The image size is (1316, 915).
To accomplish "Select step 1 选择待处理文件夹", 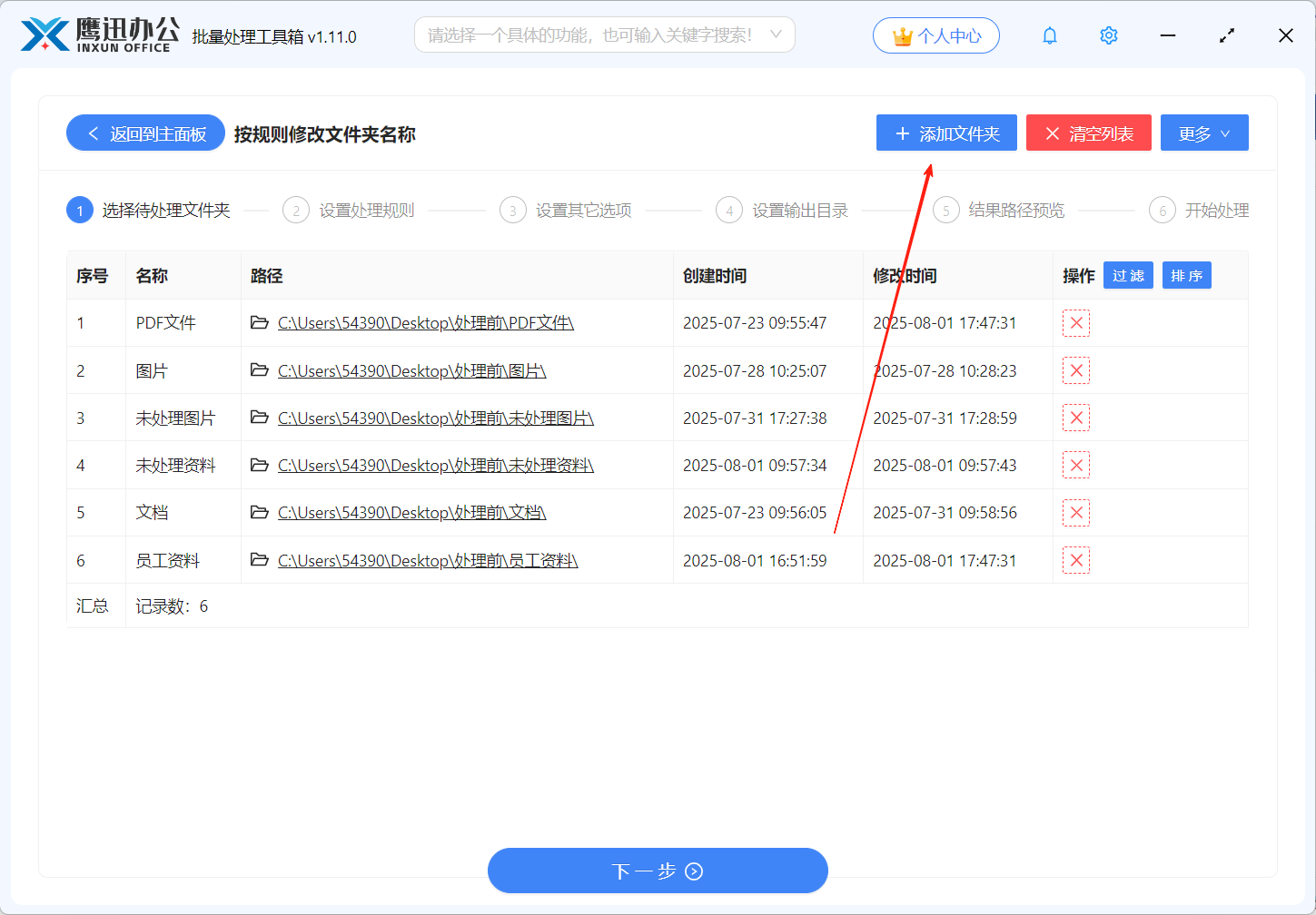I will 149,211.
